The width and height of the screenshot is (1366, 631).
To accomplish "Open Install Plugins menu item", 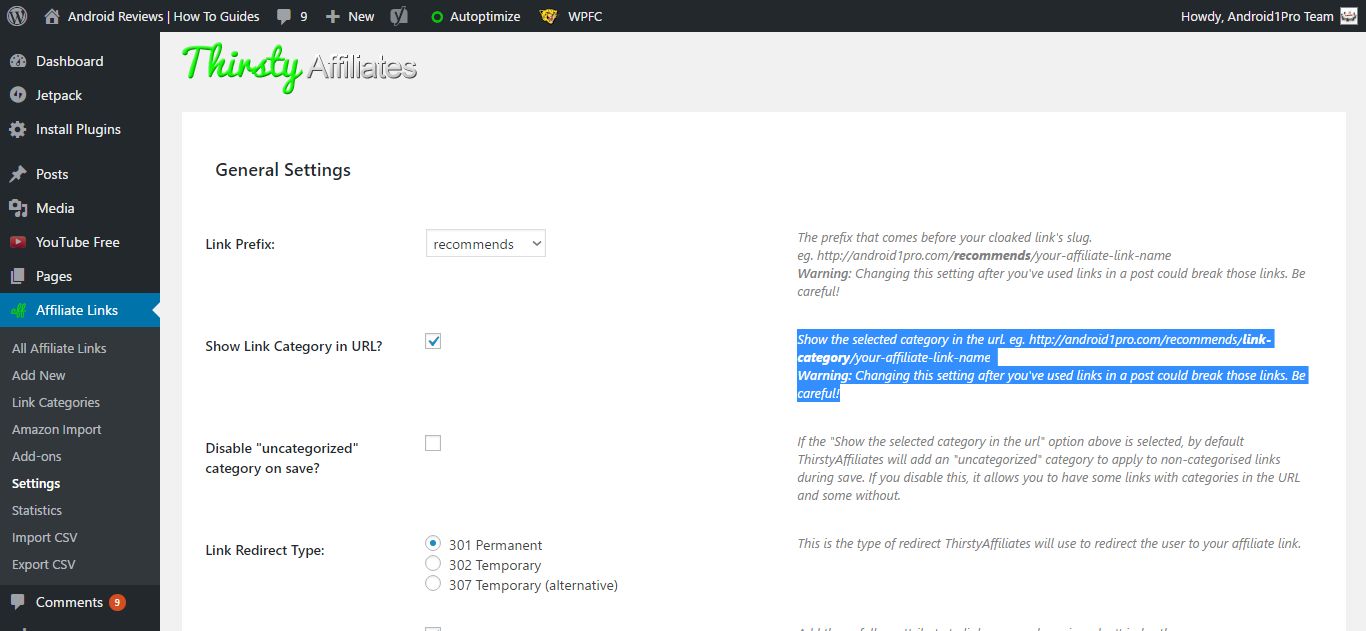I will (x=80, y=129).
